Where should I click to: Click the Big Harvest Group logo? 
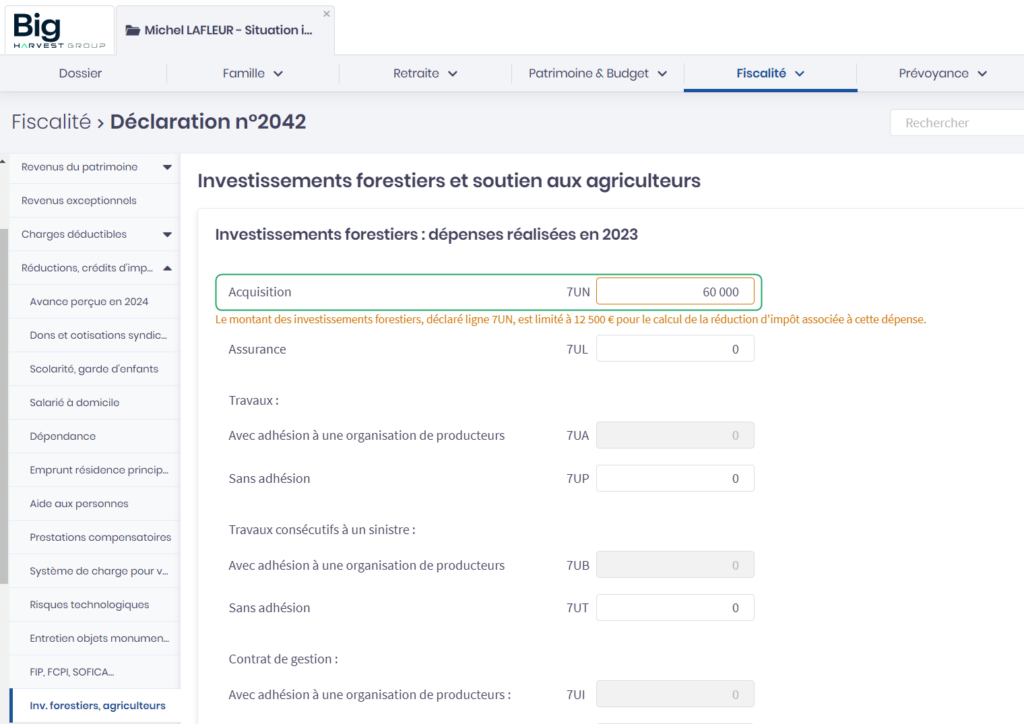point(59,30)
